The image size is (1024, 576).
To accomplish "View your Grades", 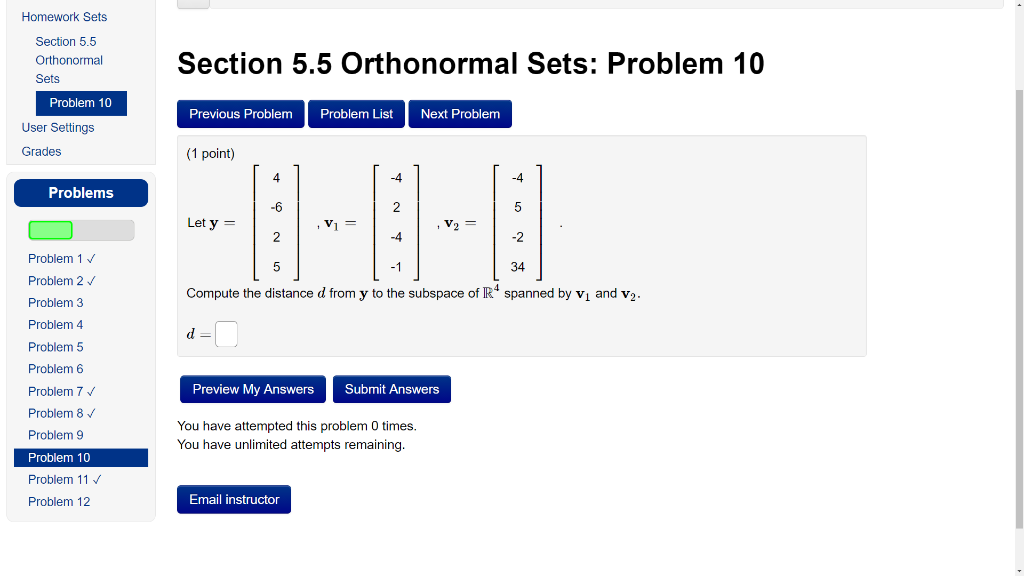I will pos(41,151).
